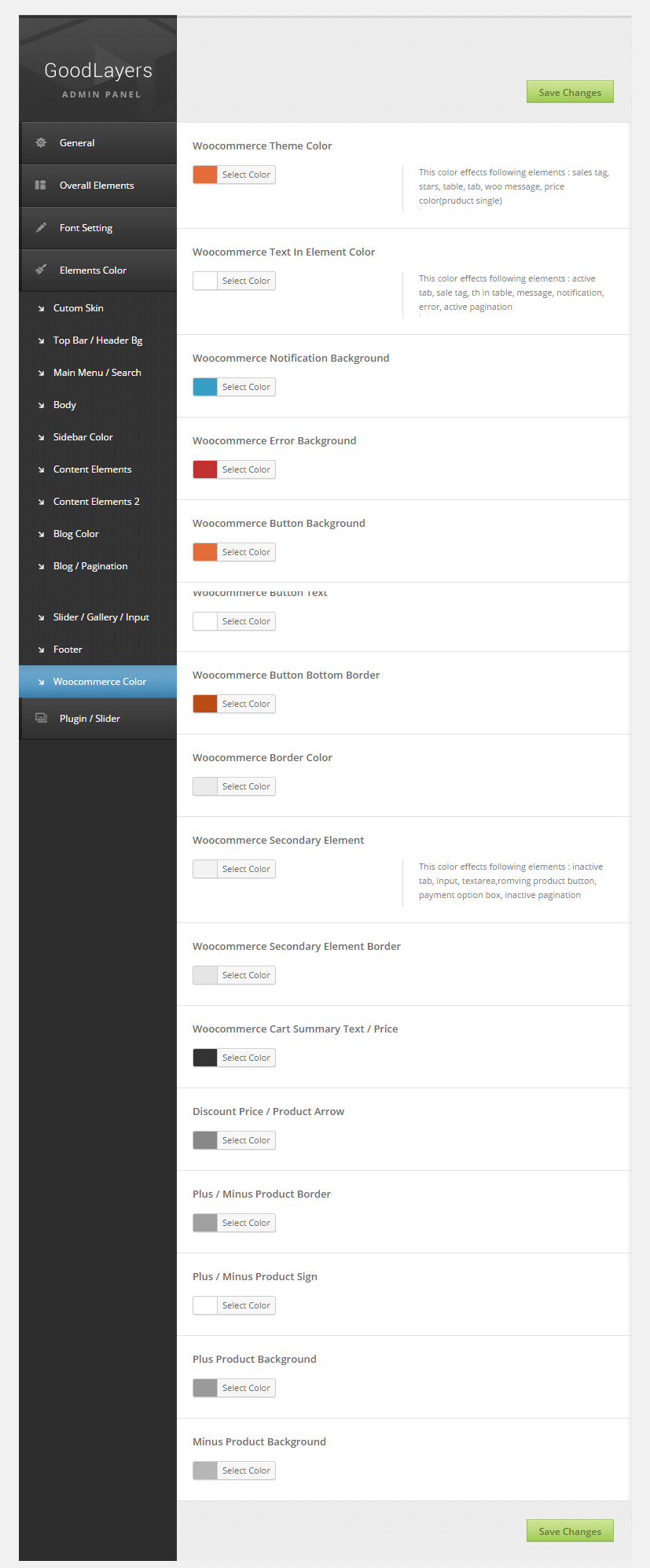Click Select Color for Woocommerce Button Background
The width and height of the screenshot is (650, 1568).
246,552
